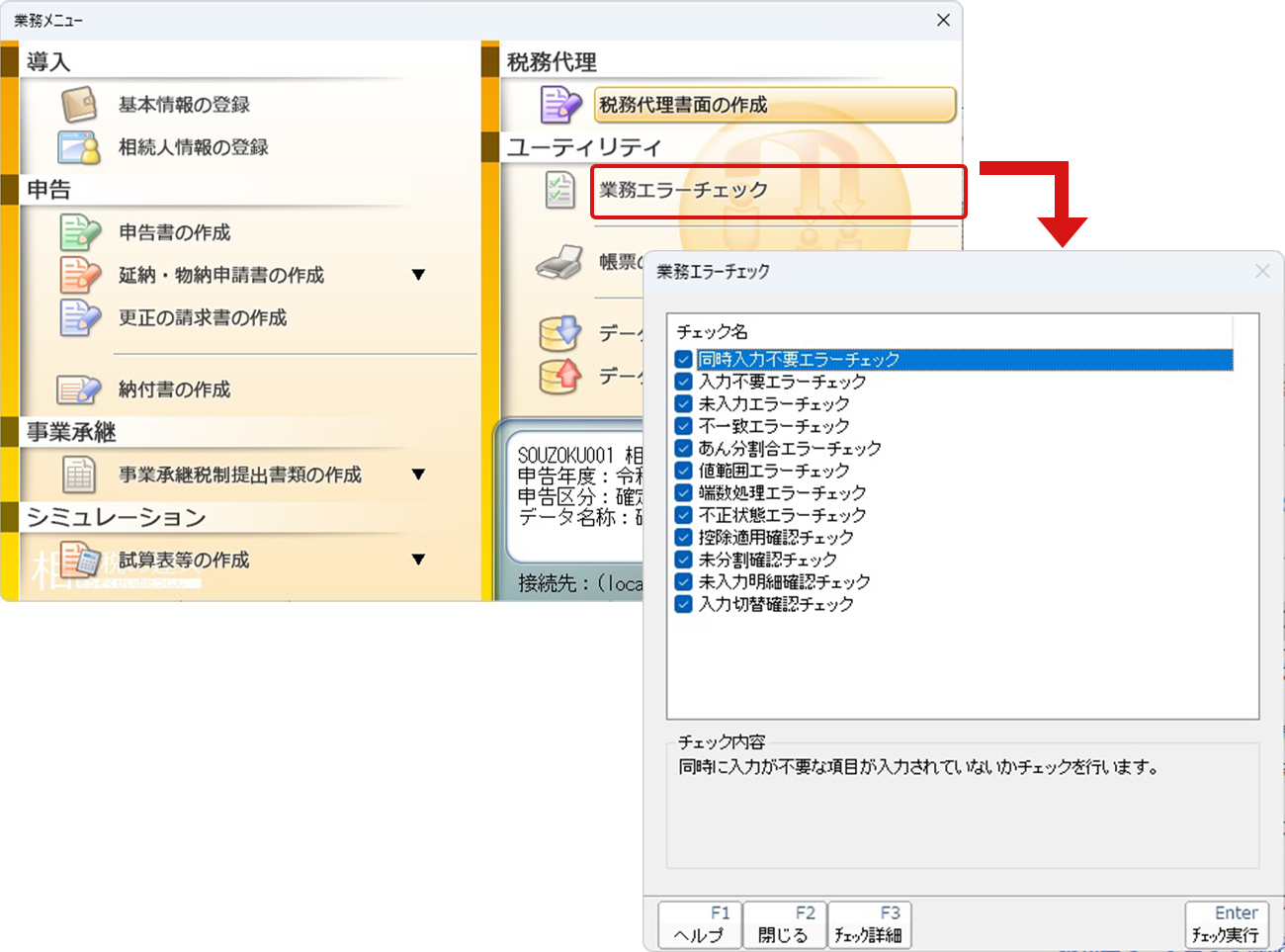
Task: Expand the 事業承継税制提出書類の作成 dropdown arrow
Action: [418, 475]
